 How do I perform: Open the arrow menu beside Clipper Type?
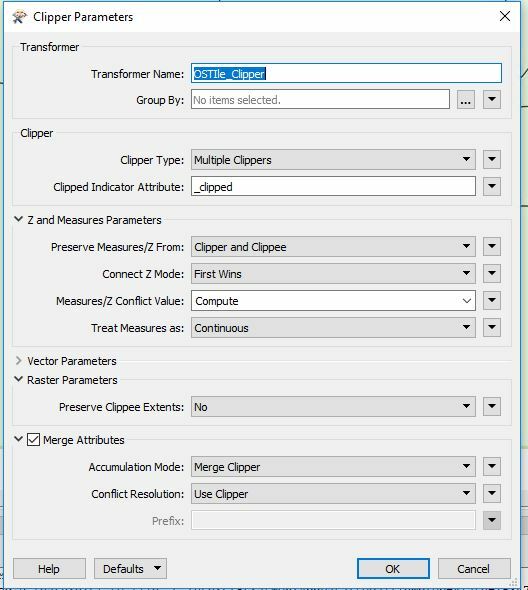click(x=492, y=160)
